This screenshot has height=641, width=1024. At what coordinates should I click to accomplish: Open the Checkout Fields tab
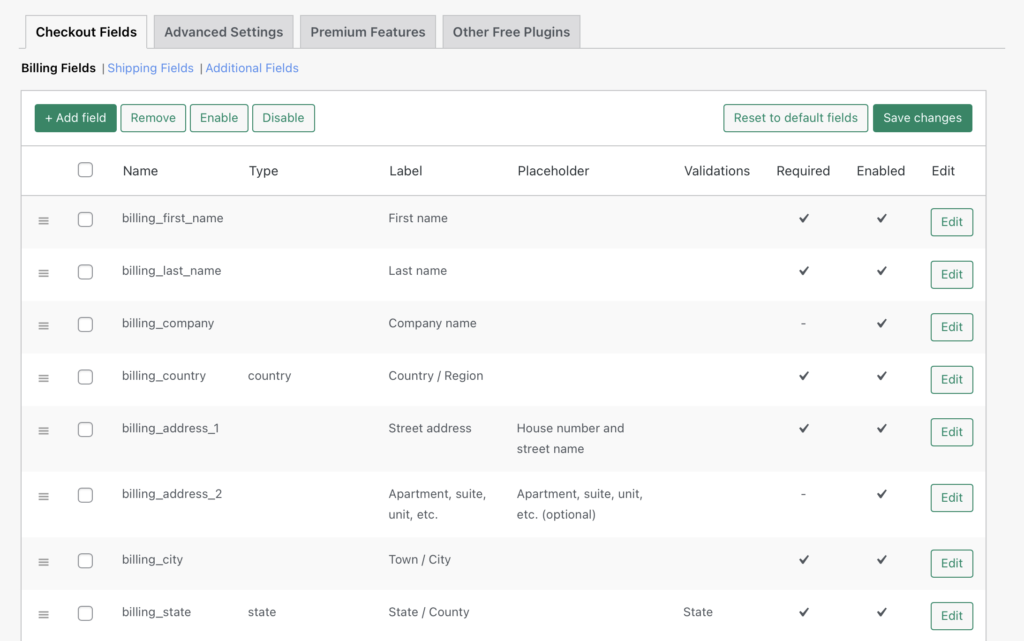[86, 32]
